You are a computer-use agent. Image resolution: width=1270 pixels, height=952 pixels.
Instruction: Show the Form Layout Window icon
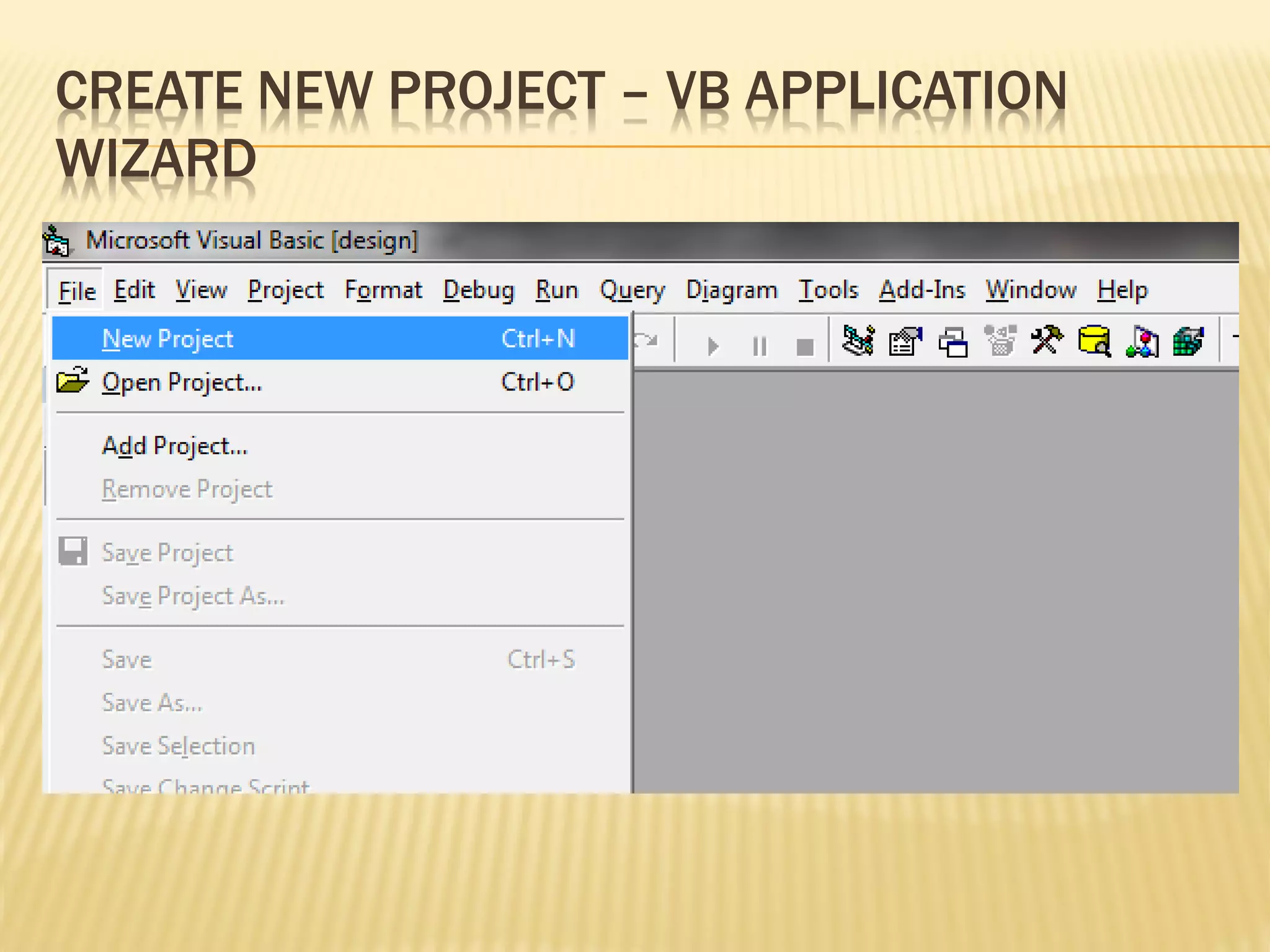click(953, 342)
